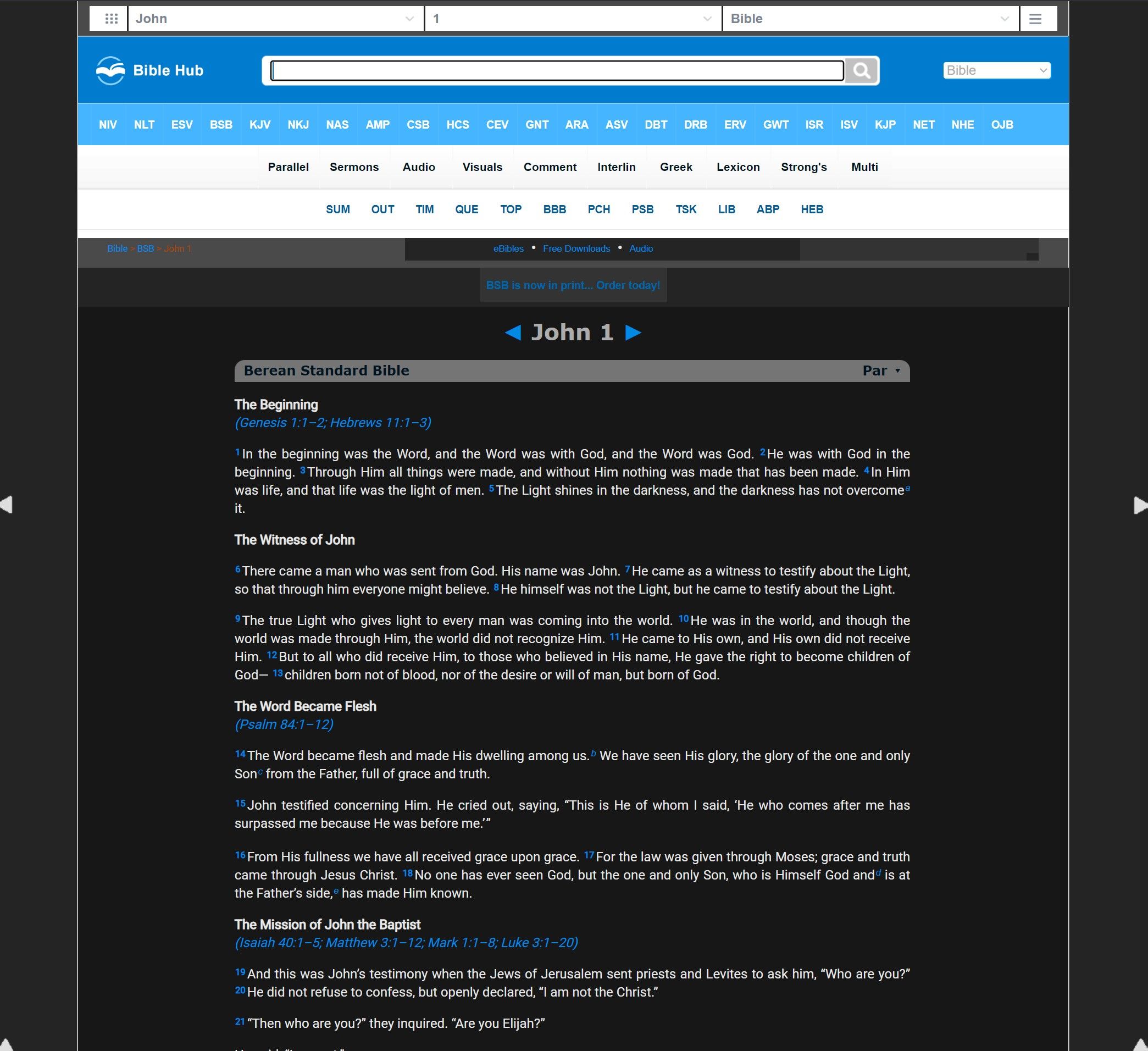Switch to the Lexicon tab
This screenshot has height=1051, width=1148.
[x=737, y=166]
